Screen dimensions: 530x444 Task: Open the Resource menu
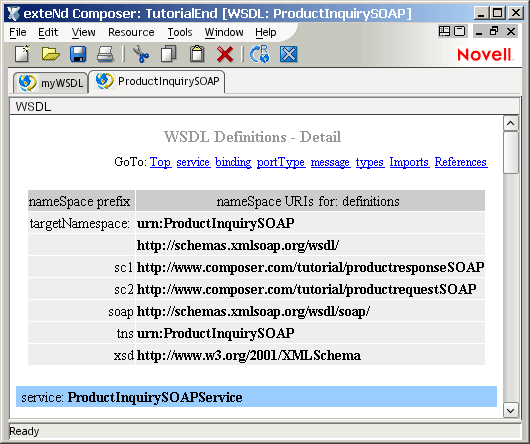click(131, 32)
